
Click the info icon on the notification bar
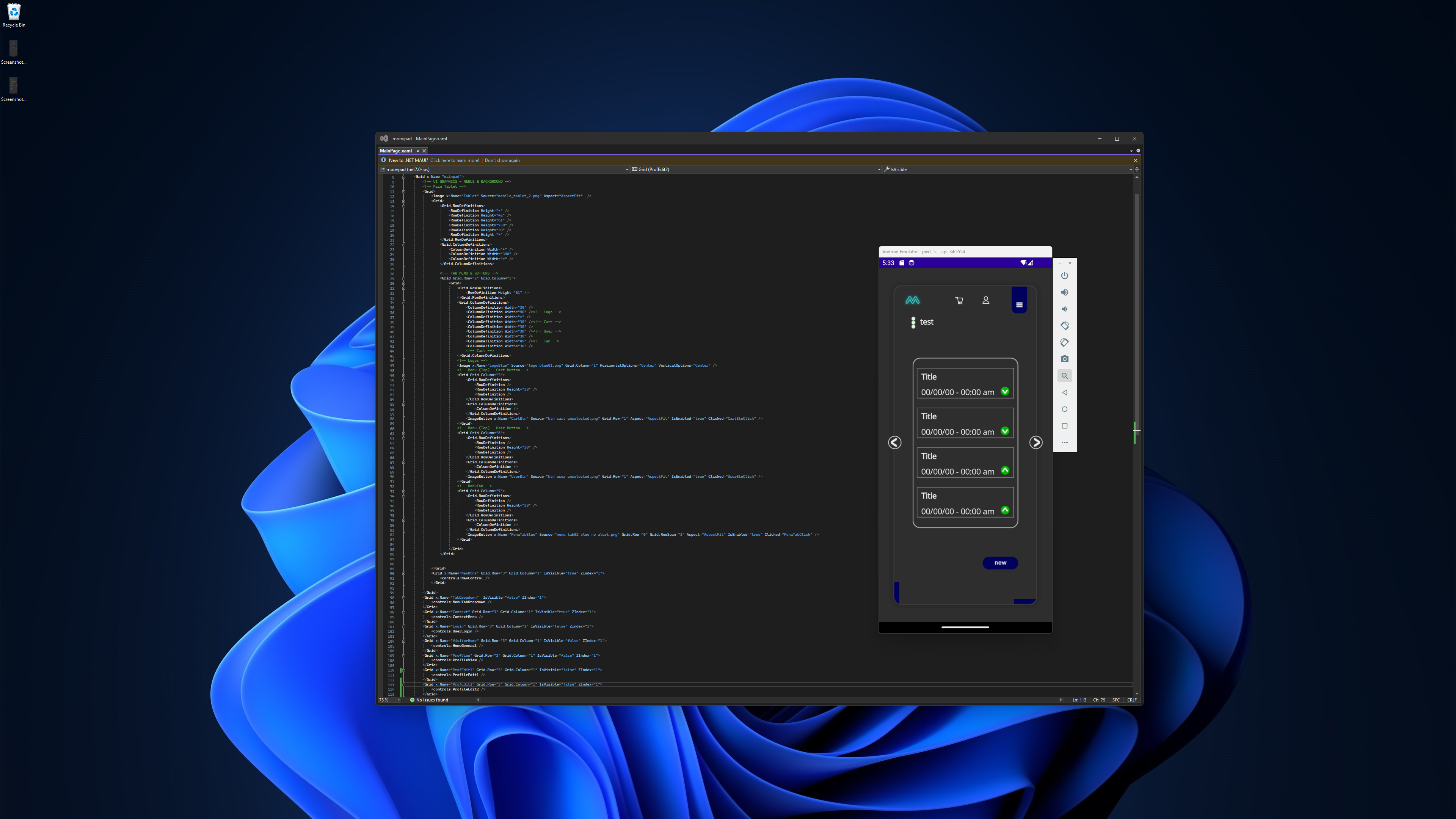383,160
